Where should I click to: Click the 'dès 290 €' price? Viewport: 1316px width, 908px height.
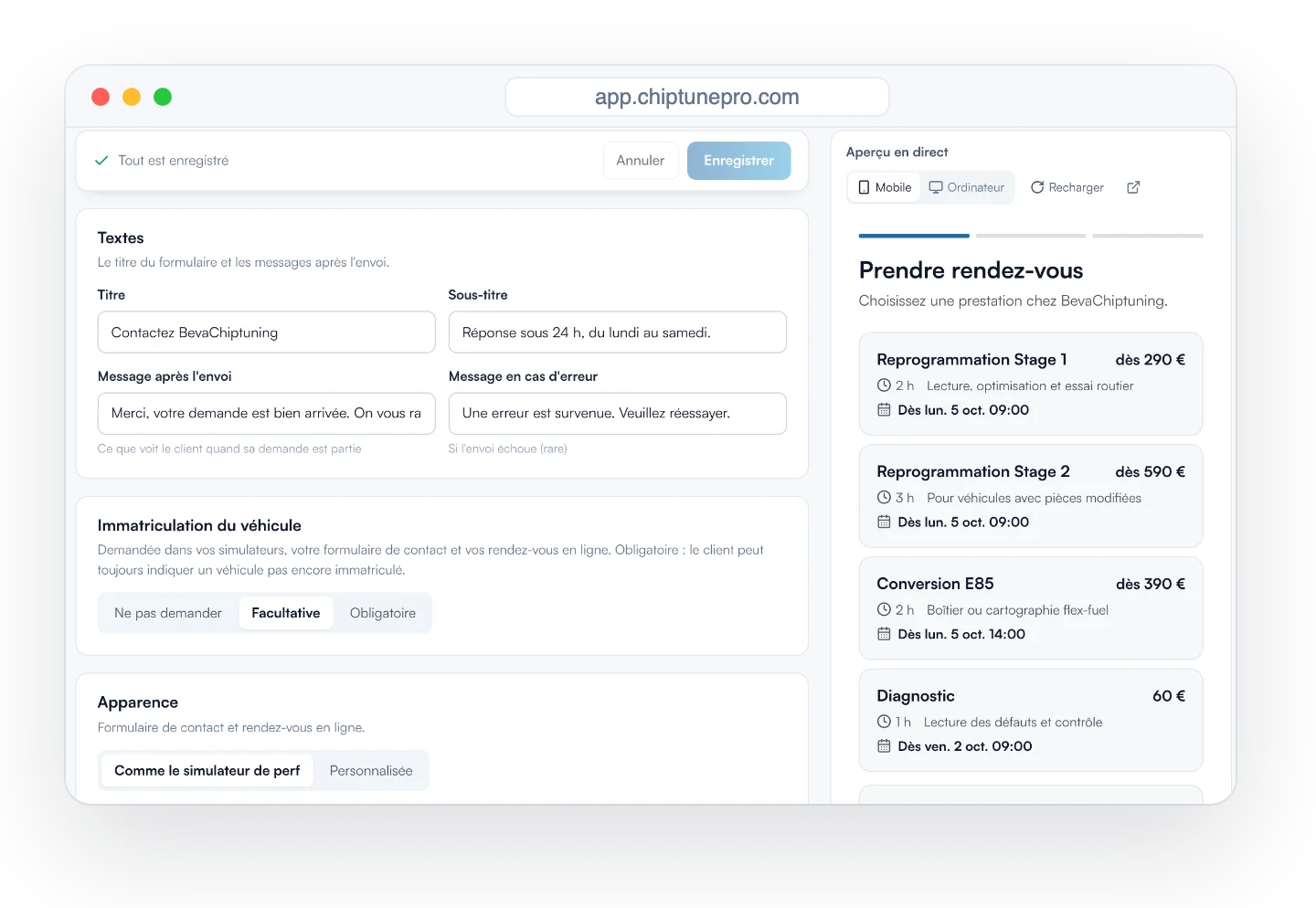coord(1151,360)
